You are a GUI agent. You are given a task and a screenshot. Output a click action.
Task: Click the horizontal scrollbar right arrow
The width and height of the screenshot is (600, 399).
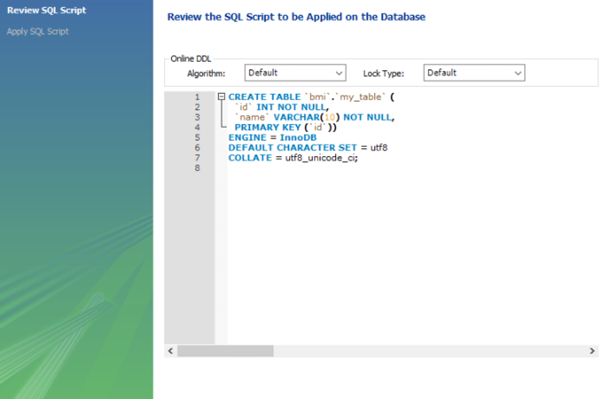(x=592, y=351)
